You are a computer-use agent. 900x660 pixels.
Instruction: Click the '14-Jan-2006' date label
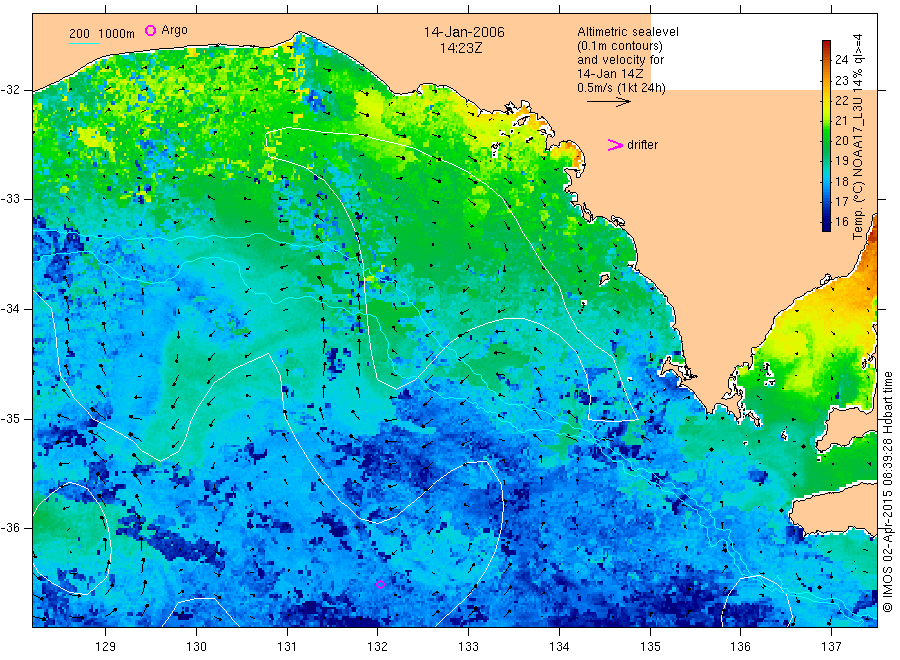[464, 32]
